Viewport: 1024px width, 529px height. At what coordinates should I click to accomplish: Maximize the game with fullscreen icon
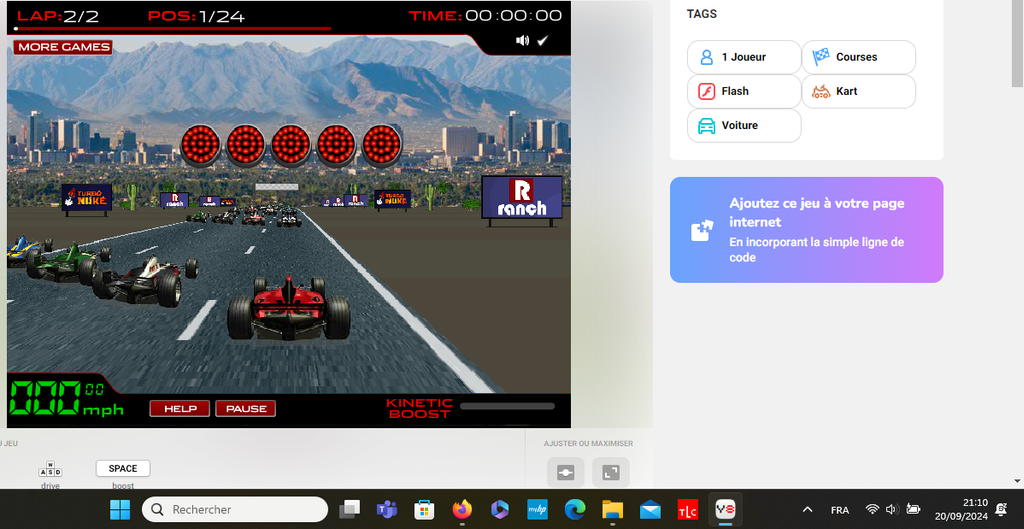610,472
